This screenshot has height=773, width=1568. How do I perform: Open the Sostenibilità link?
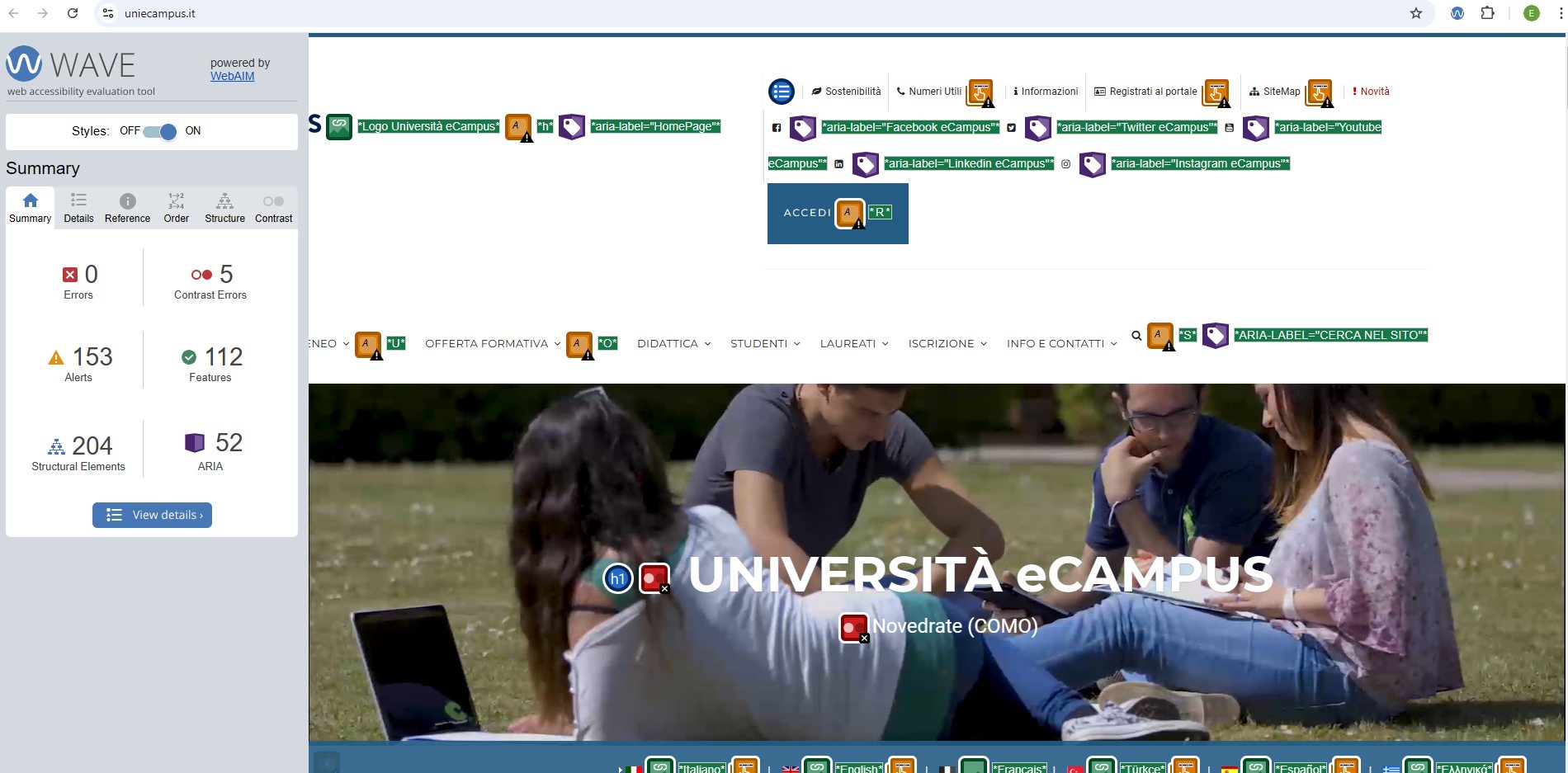point(846,92)
